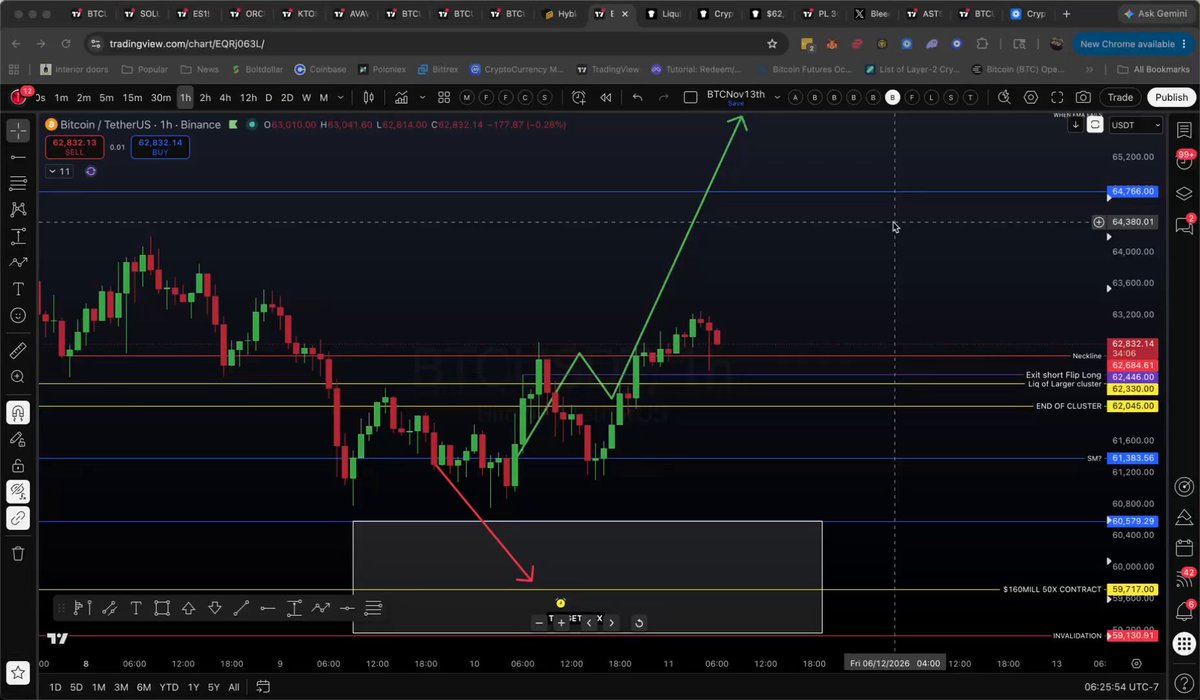Open the economic calendar panel
This screenshot has height=700, width=1200.
(1185, 548)
